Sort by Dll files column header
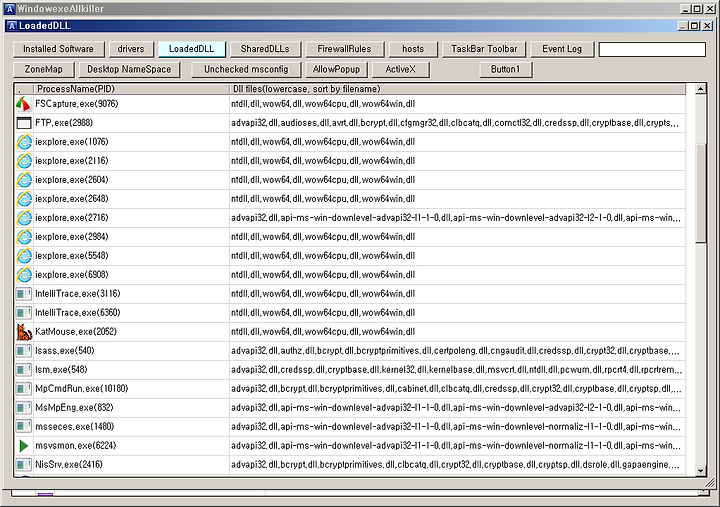 pyautogui.click(x=458, y=89)
